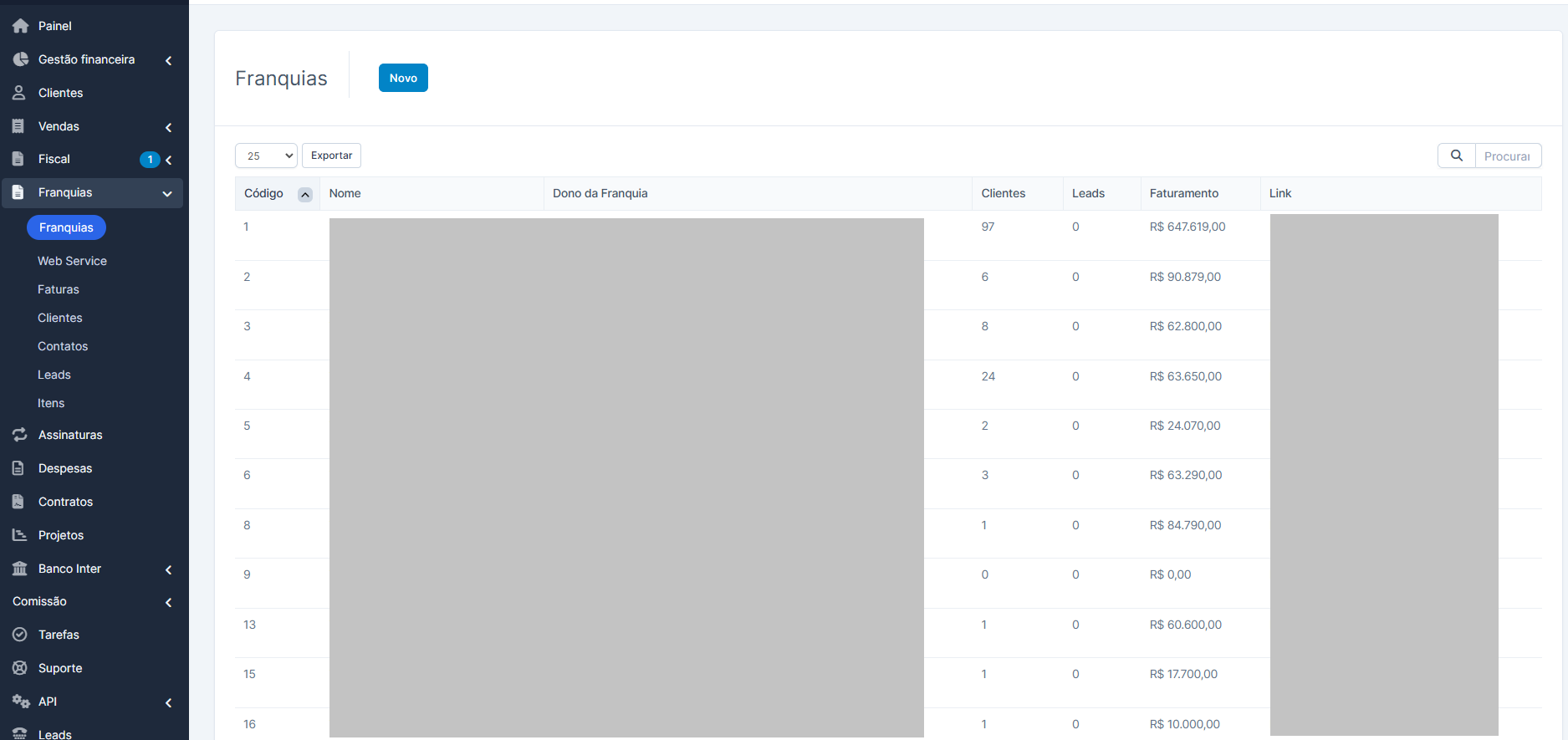Expand the Vendas submenu chevron

[x=168, y=127]
